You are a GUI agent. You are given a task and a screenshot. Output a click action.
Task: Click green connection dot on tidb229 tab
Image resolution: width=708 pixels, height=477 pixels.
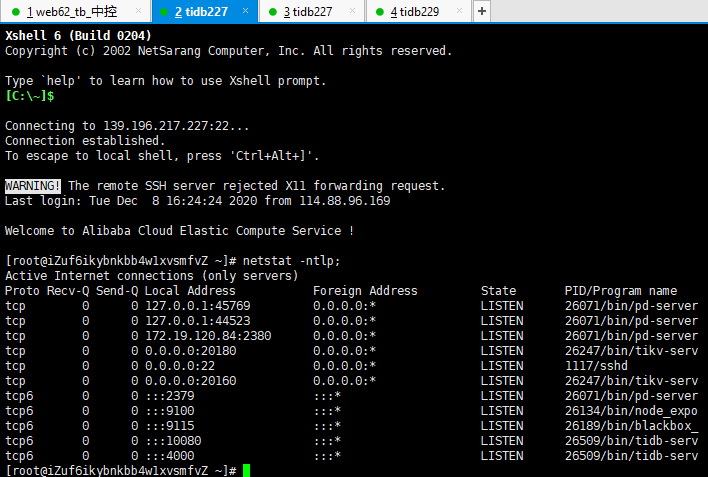(380, 12)
